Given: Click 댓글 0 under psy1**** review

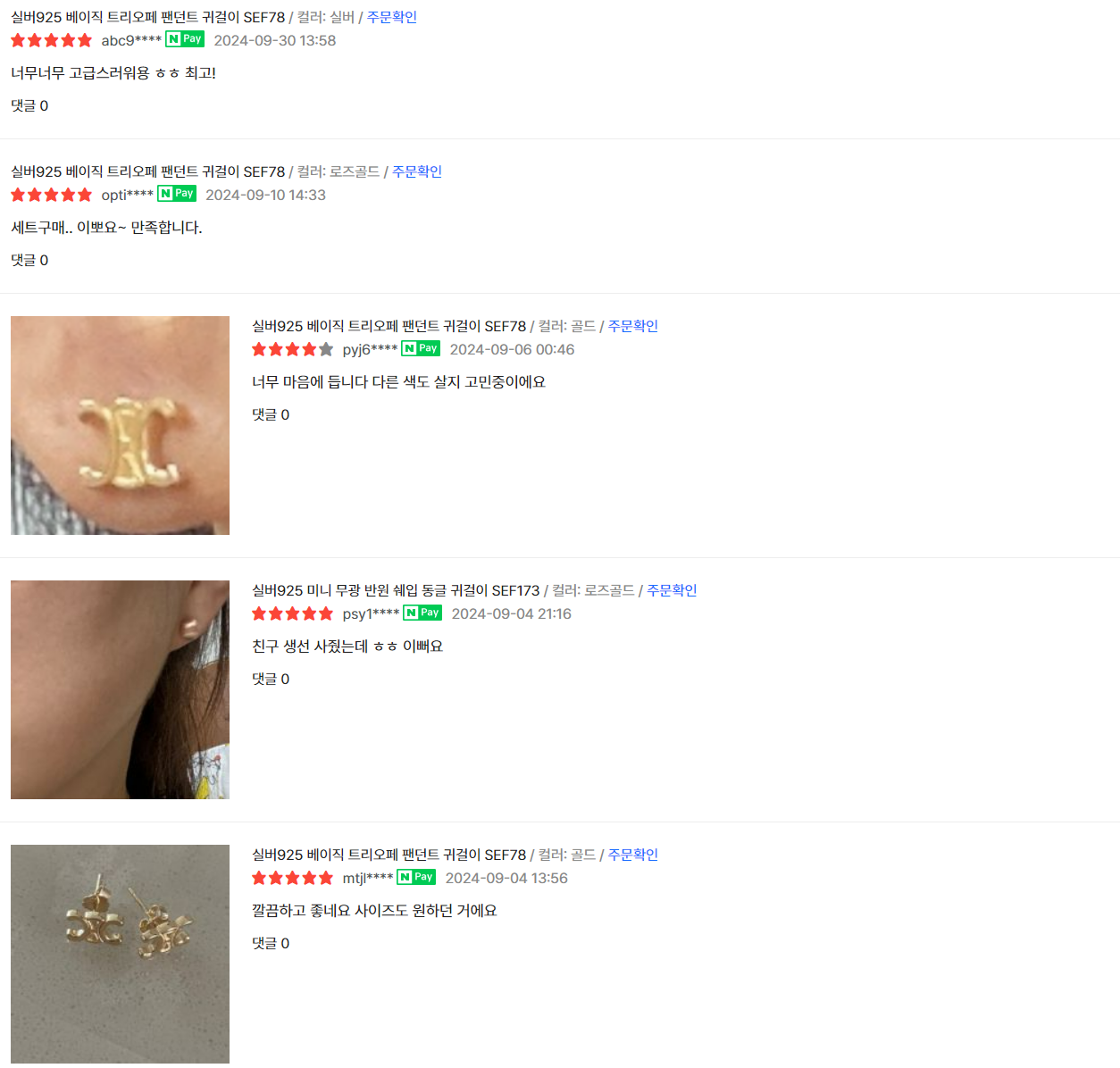Looking at the screenshot, I should 271,679.
